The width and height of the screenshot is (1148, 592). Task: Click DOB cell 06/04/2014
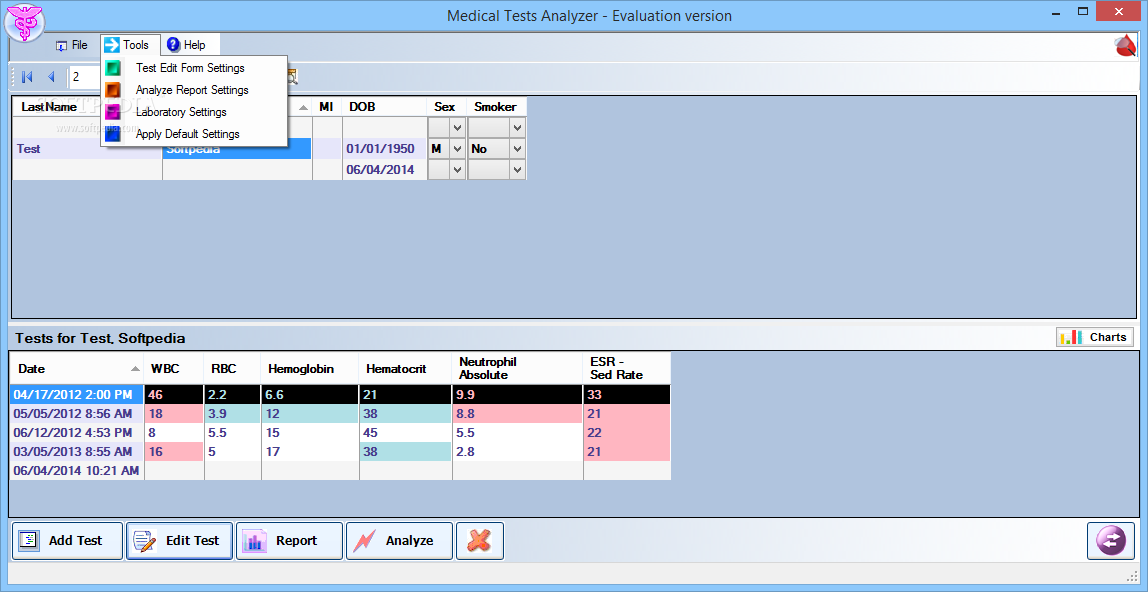coord(384,170)
